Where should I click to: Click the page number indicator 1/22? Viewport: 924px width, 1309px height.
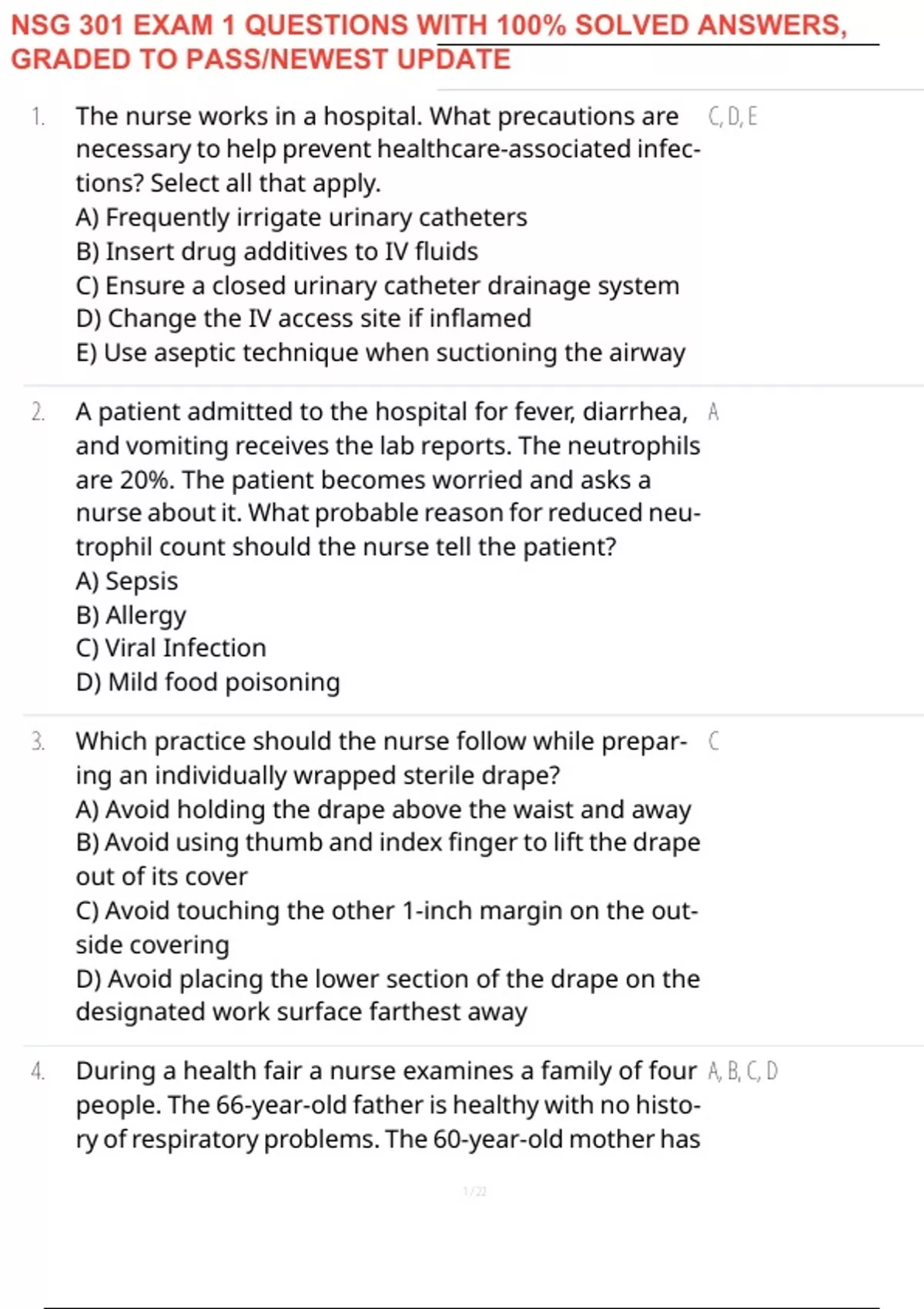475,1192
